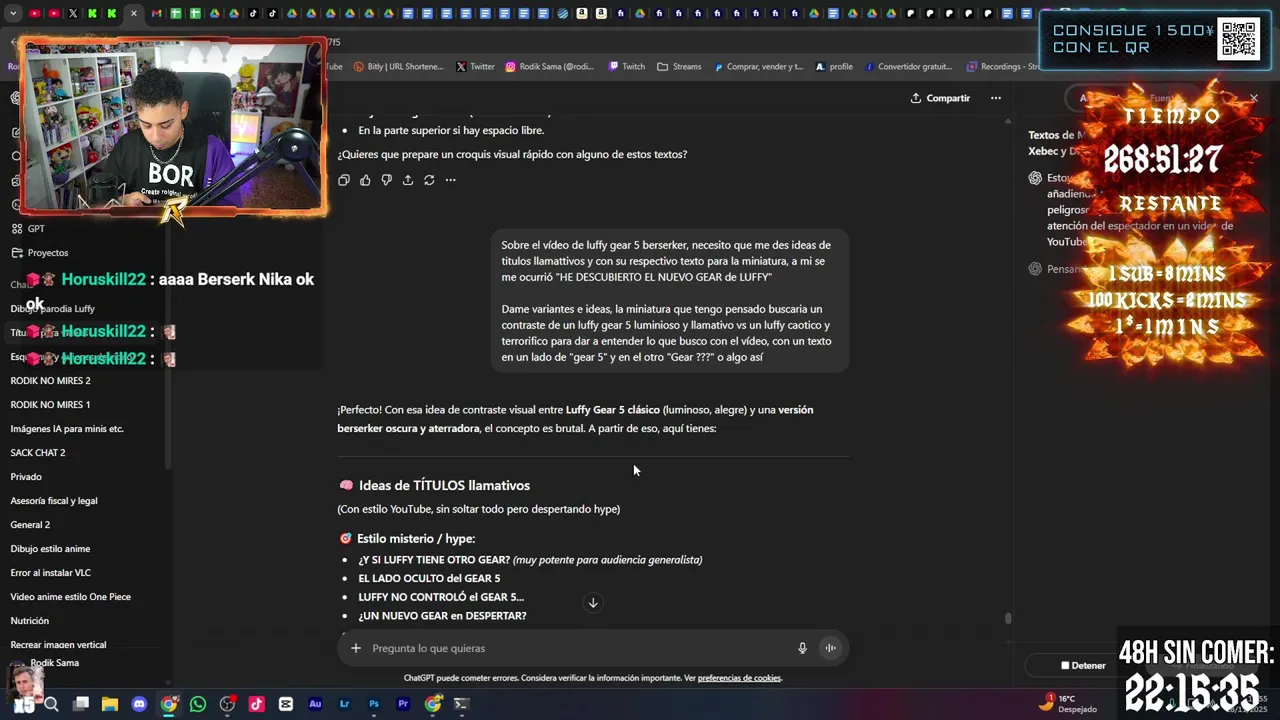The image size is (1280, 720).
Task: Open the conversation options menu beside Compartir
Action: pos(995,98)
